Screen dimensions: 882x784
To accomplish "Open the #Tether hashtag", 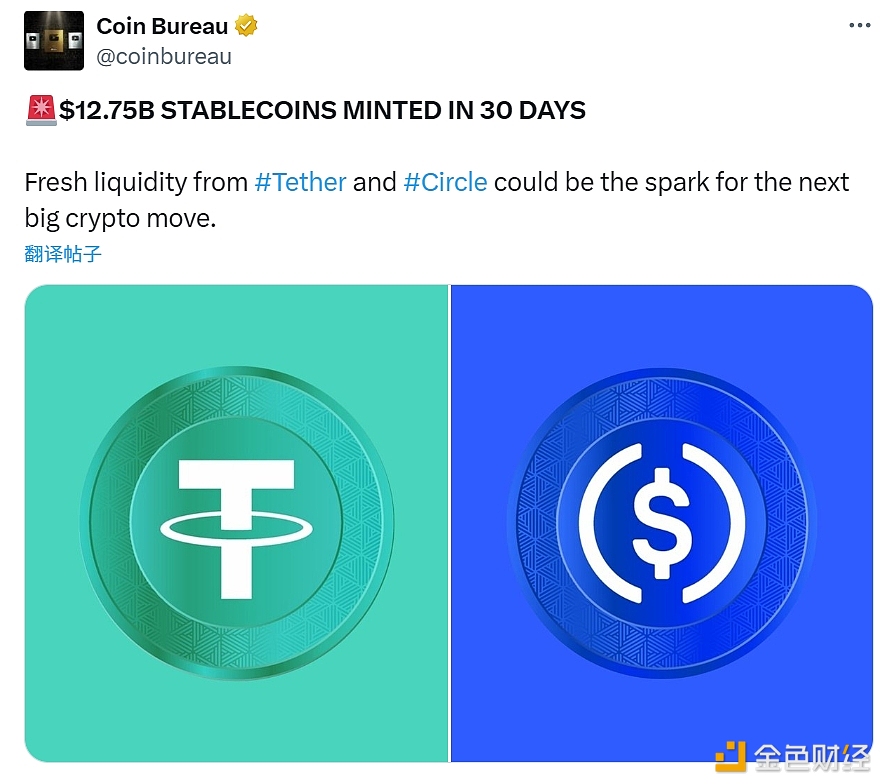I will coord(301,182).
